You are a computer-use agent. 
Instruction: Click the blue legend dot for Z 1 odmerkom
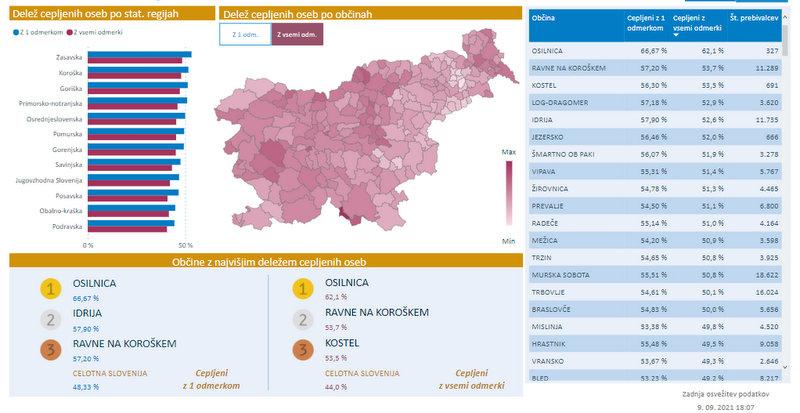(16, 33)
